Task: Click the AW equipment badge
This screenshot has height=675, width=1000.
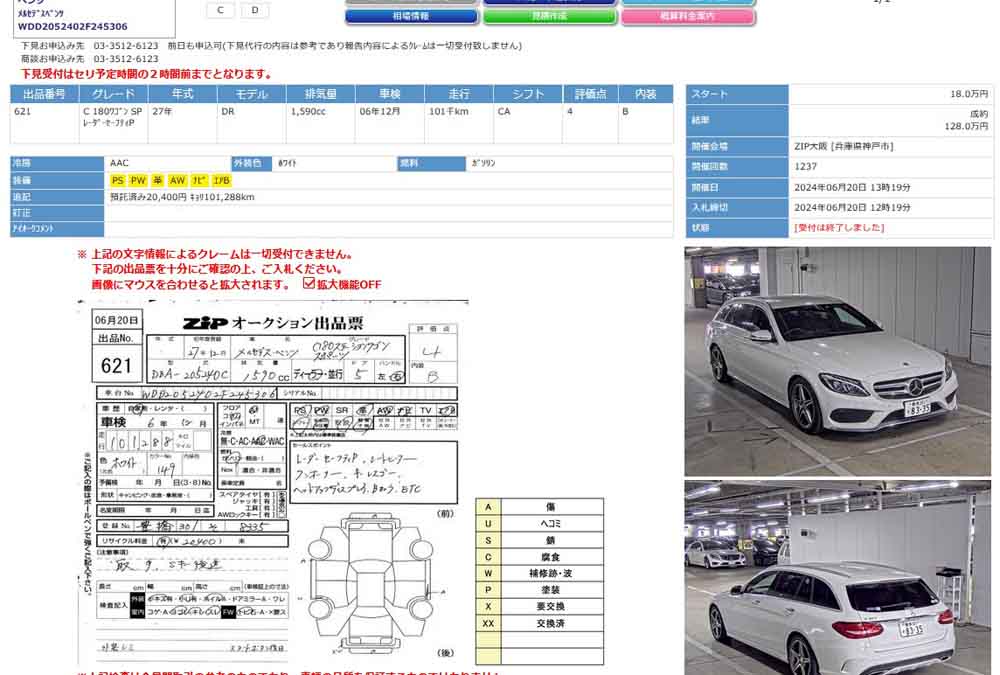Action: pos(177,181)
